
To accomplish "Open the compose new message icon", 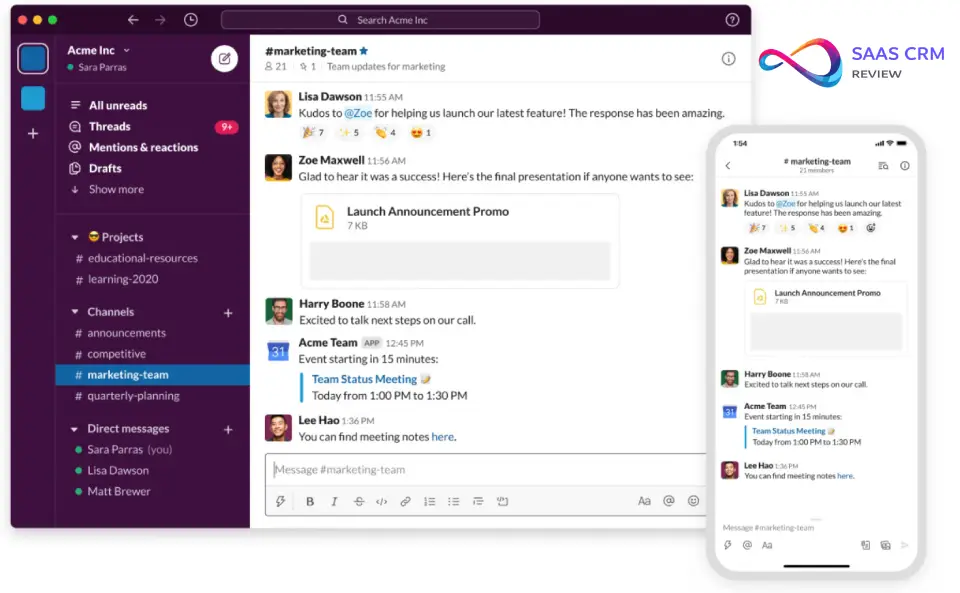I will [224, 58].
